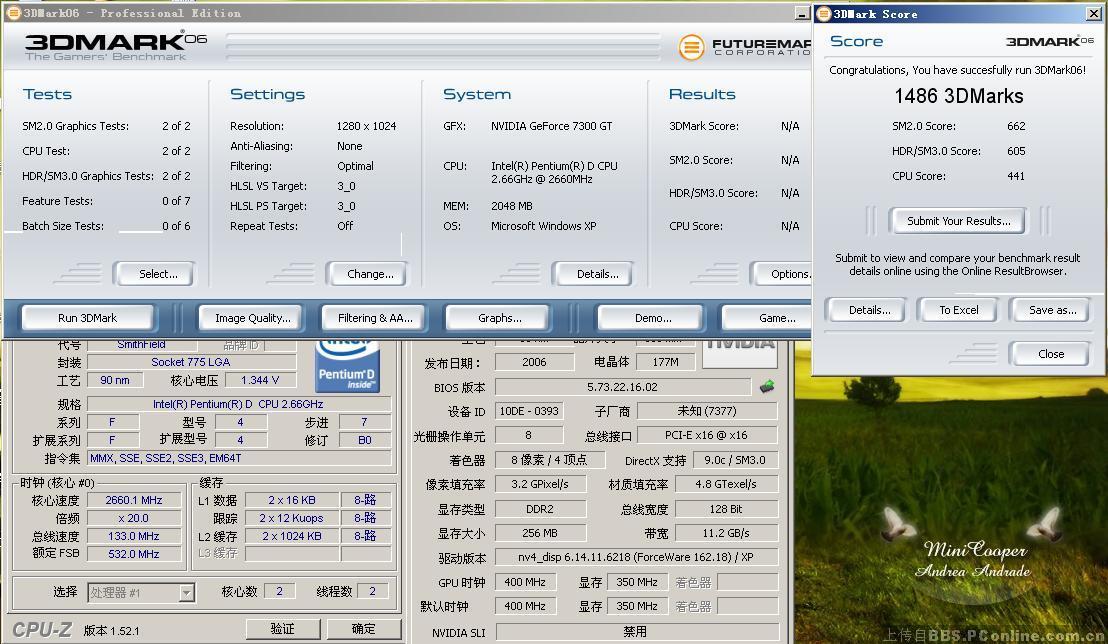Click the 3DMark06 main window title icon
This screenshot has height=644, width=1108.
pyautogui.click(x=13, y=14)
